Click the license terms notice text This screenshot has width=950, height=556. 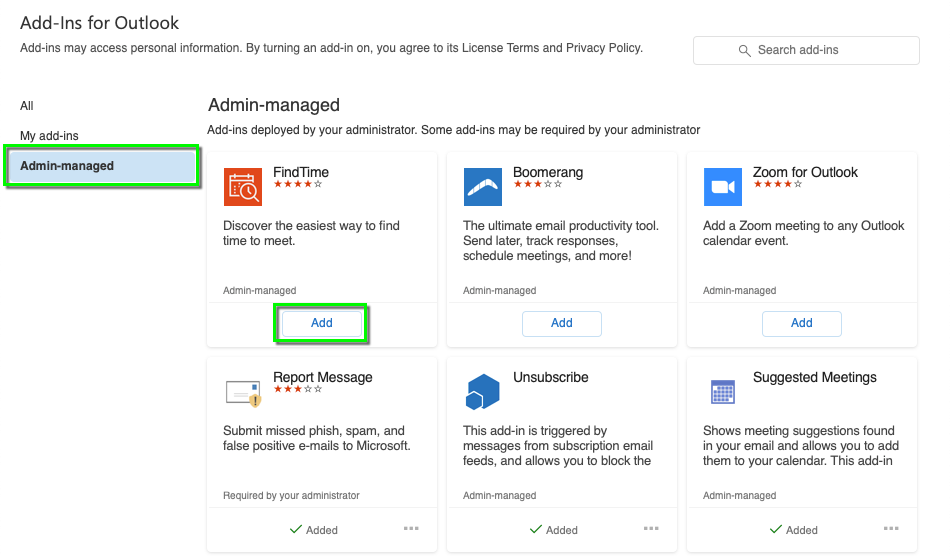tap(331, 48)
